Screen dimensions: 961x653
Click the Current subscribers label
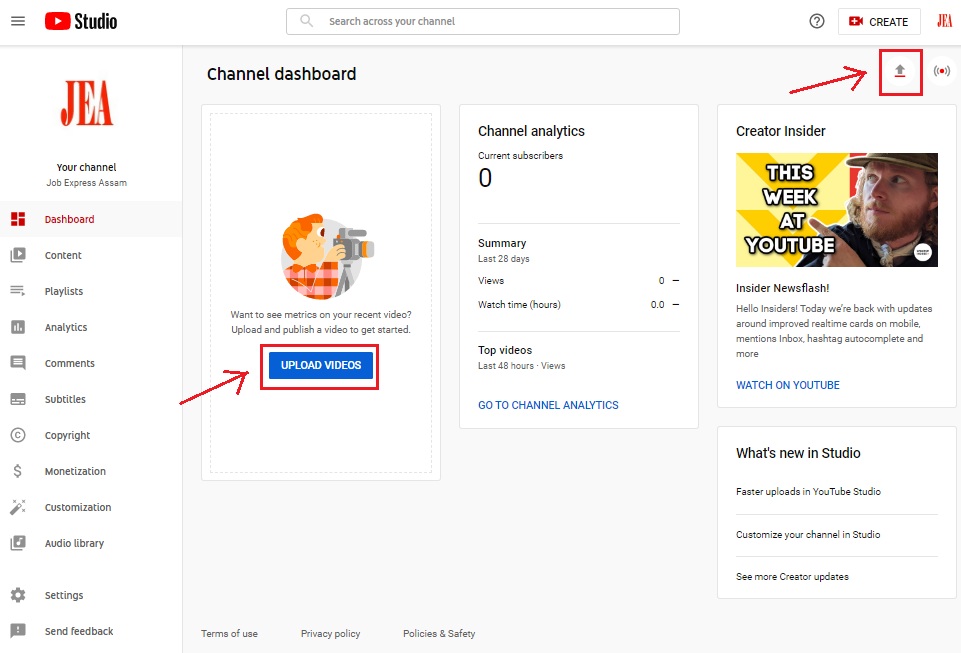(x=520, y=155)
